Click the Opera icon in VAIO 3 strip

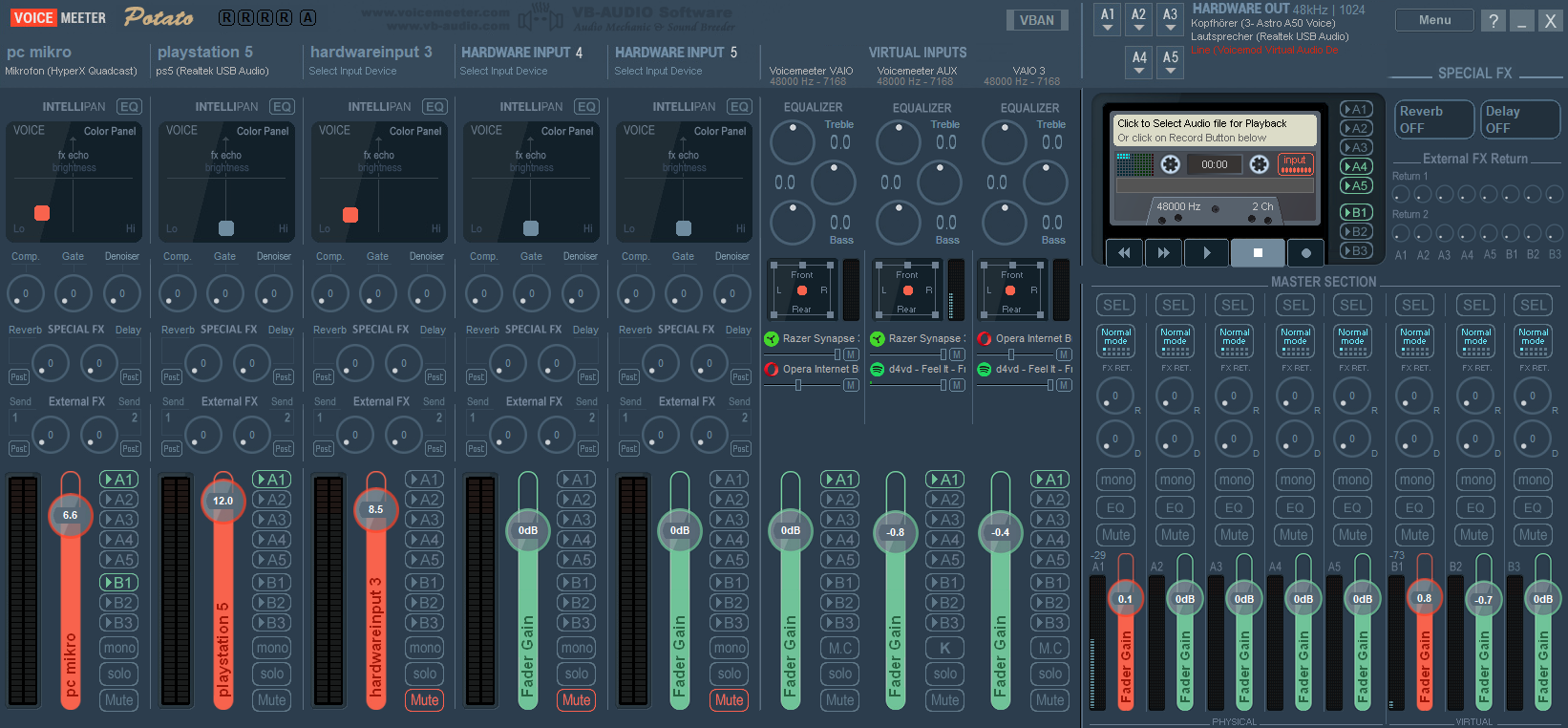pos(985,338)
